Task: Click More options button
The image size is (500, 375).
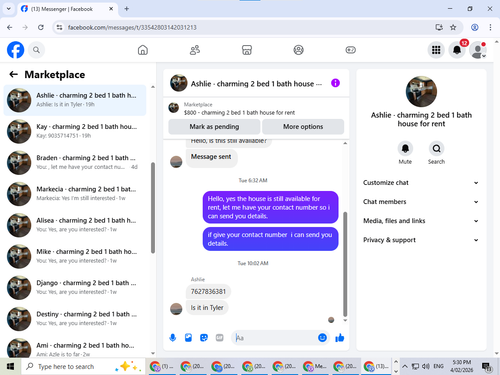Action: pos(303,127)
